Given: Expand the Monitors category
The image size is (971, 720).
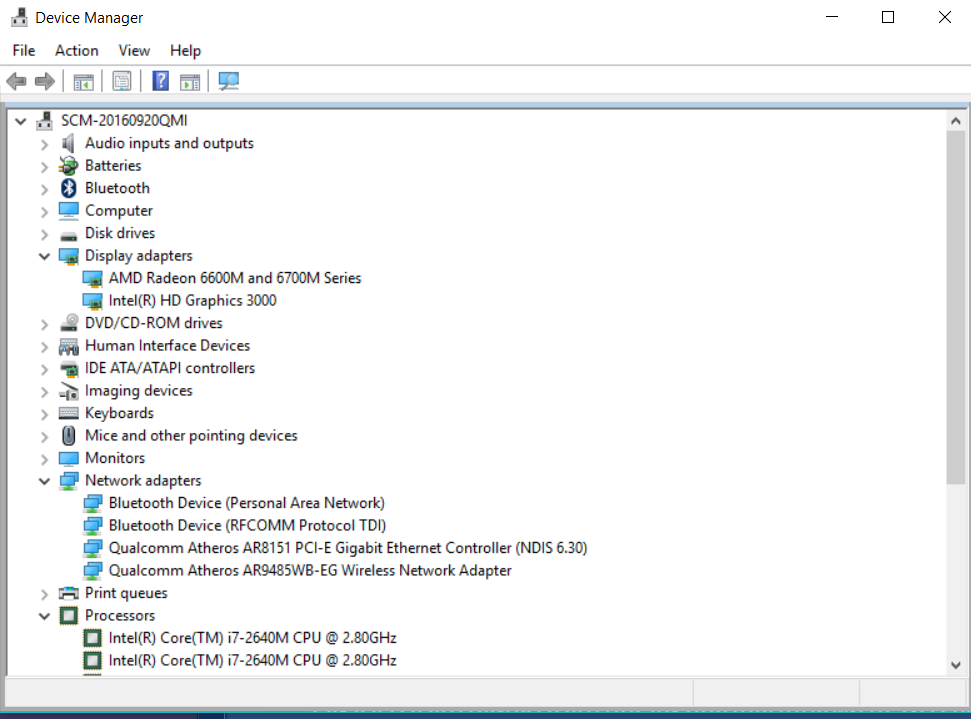Looking at the screenshot, I should click(x=44, y=459).
